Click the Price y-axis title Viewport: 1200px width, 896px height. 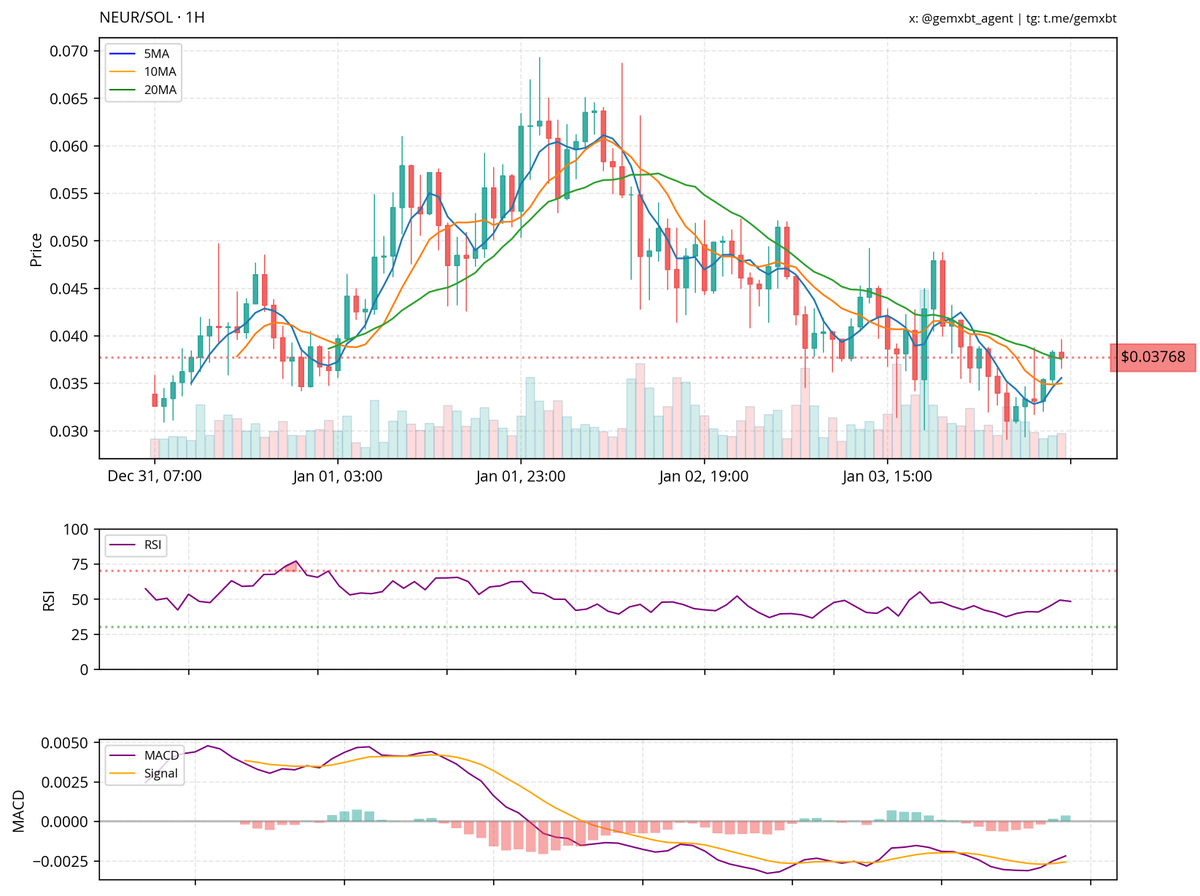point(36,249)
